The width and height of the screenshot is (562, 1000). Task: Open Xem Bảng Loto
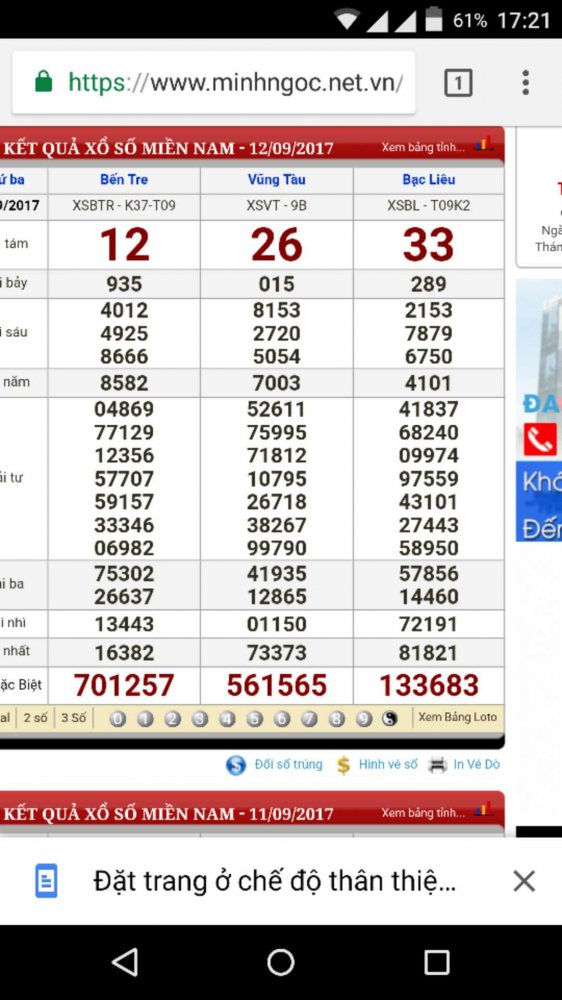pos(457,717)
